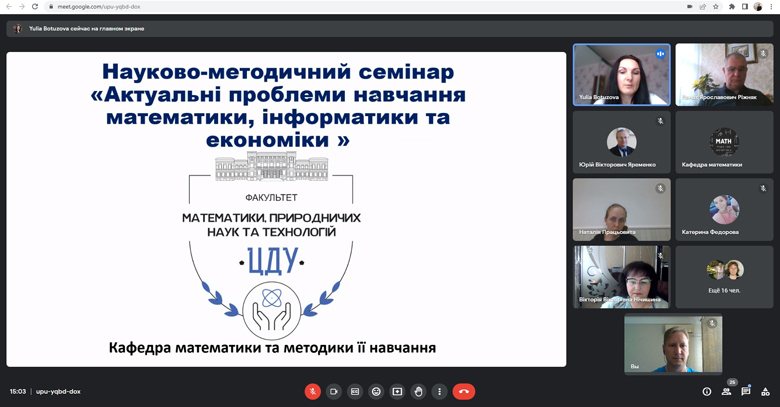Click the muted mic indicator on Катерина Федорова's tile

pyautogui.click(x=763, y=188)
